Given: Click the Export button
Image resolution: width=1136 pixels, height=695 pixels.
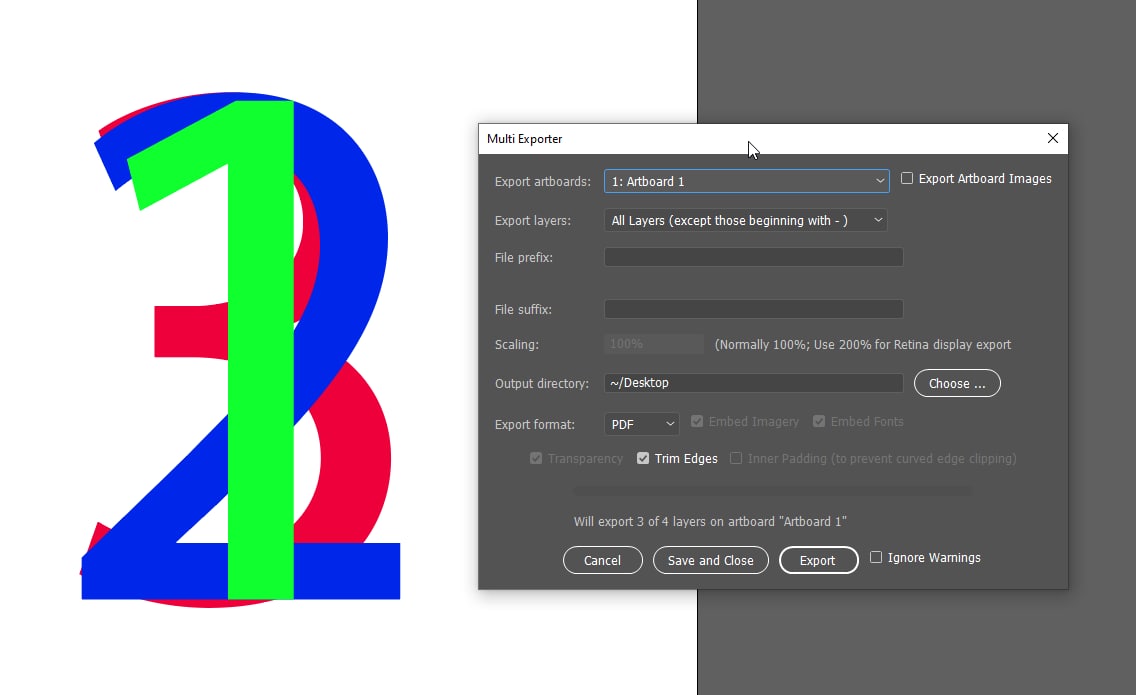Looking at the screenshot, I should click(x=817, y=560).
